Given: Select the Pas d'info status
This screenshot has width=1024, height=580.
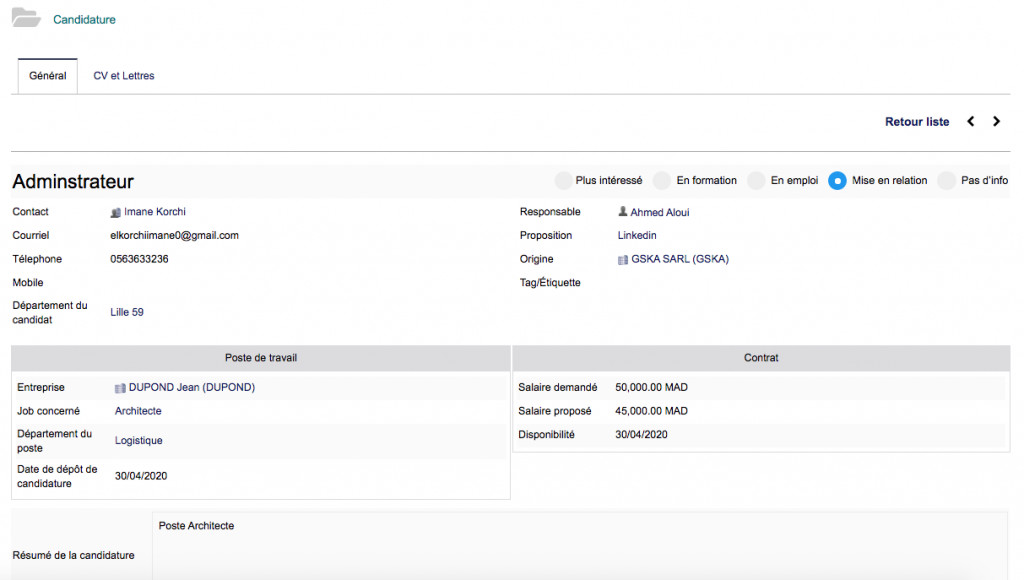Looking at the screenshot, I should click(946, 181).
